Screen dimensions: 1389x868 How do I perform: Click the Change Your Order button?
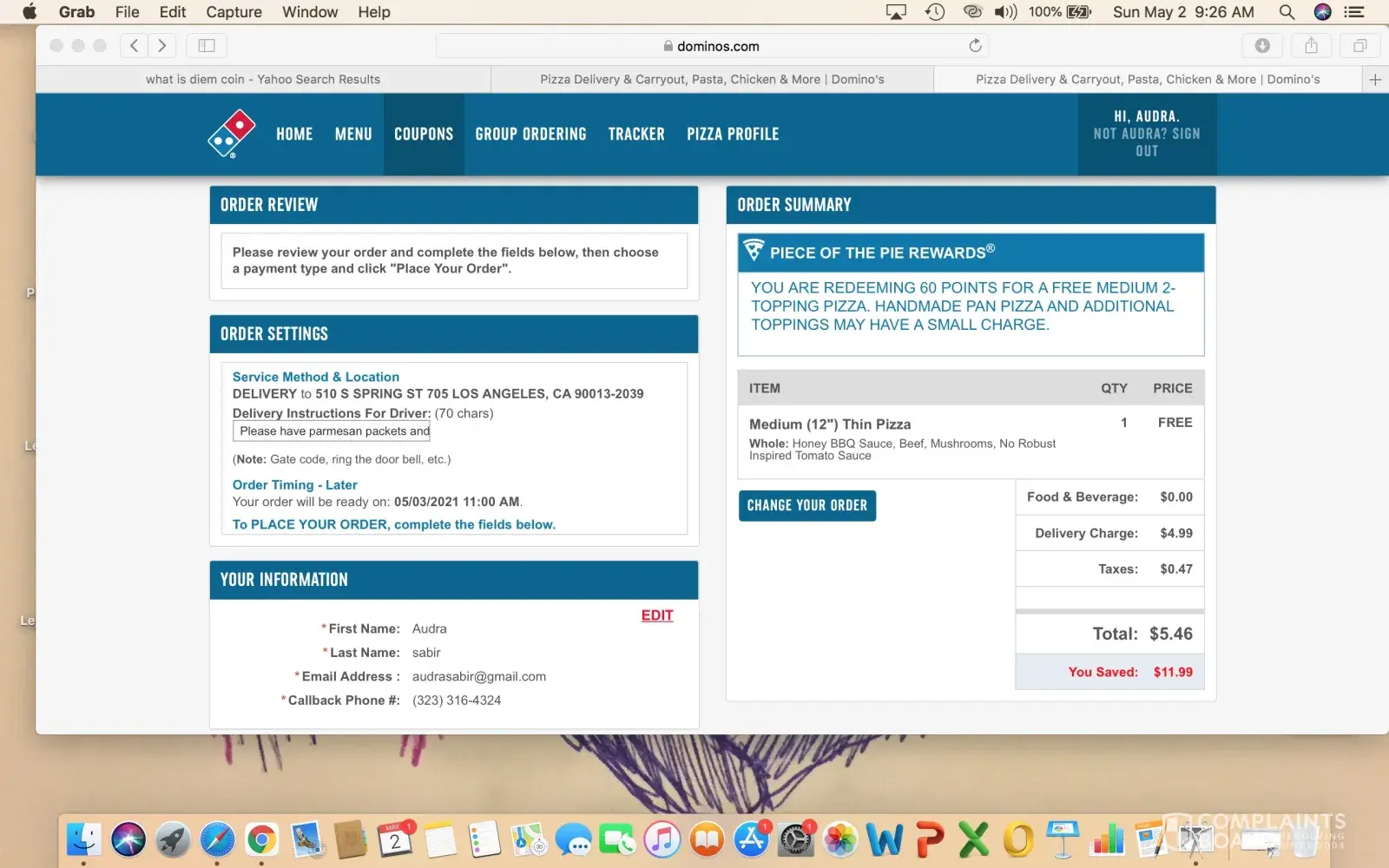[x=807, y=505]
